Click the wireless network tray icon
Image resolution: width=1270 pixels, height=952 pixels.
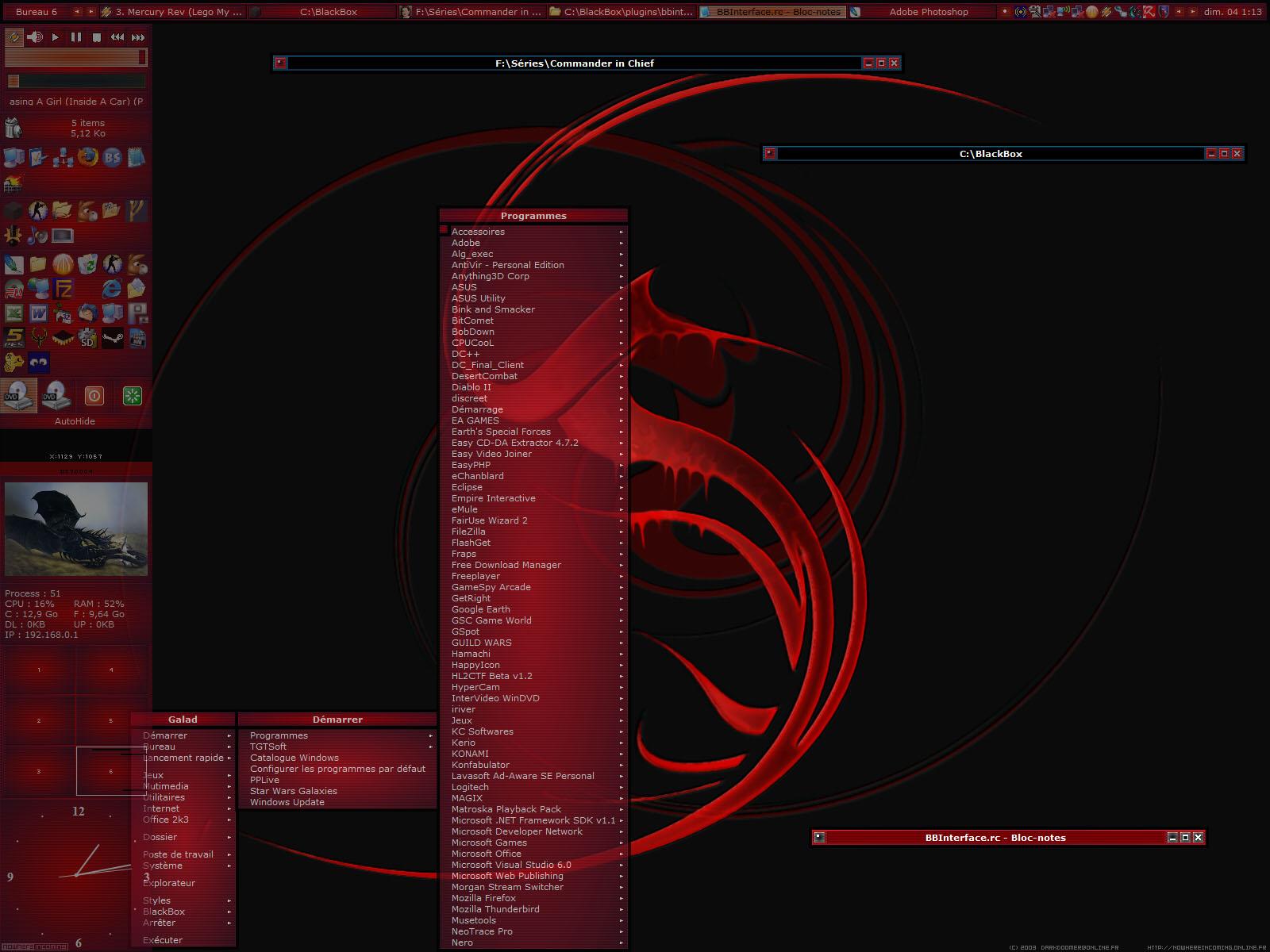point(1064,12)
